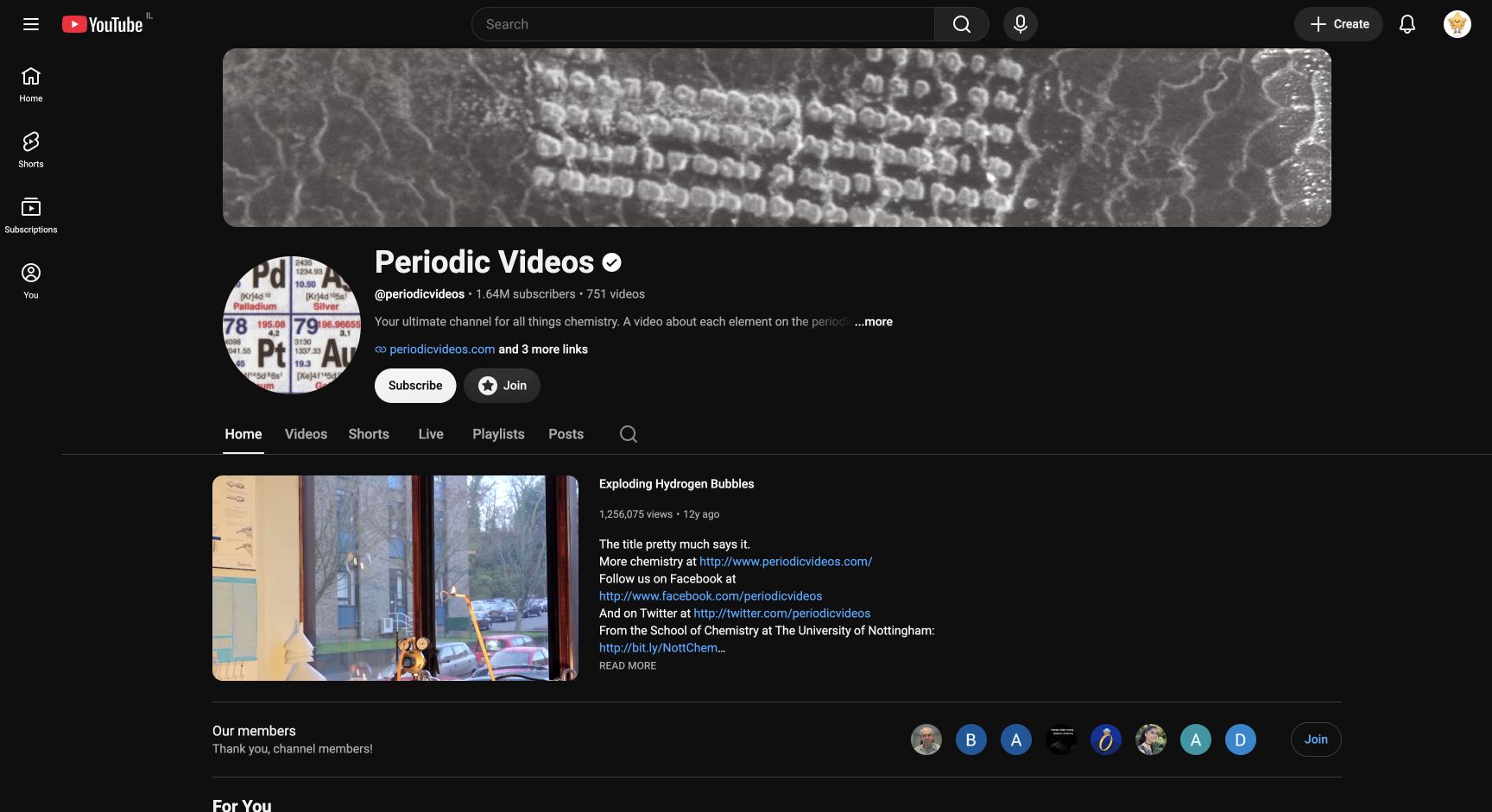Click the channel banner image

coord(777,137)
